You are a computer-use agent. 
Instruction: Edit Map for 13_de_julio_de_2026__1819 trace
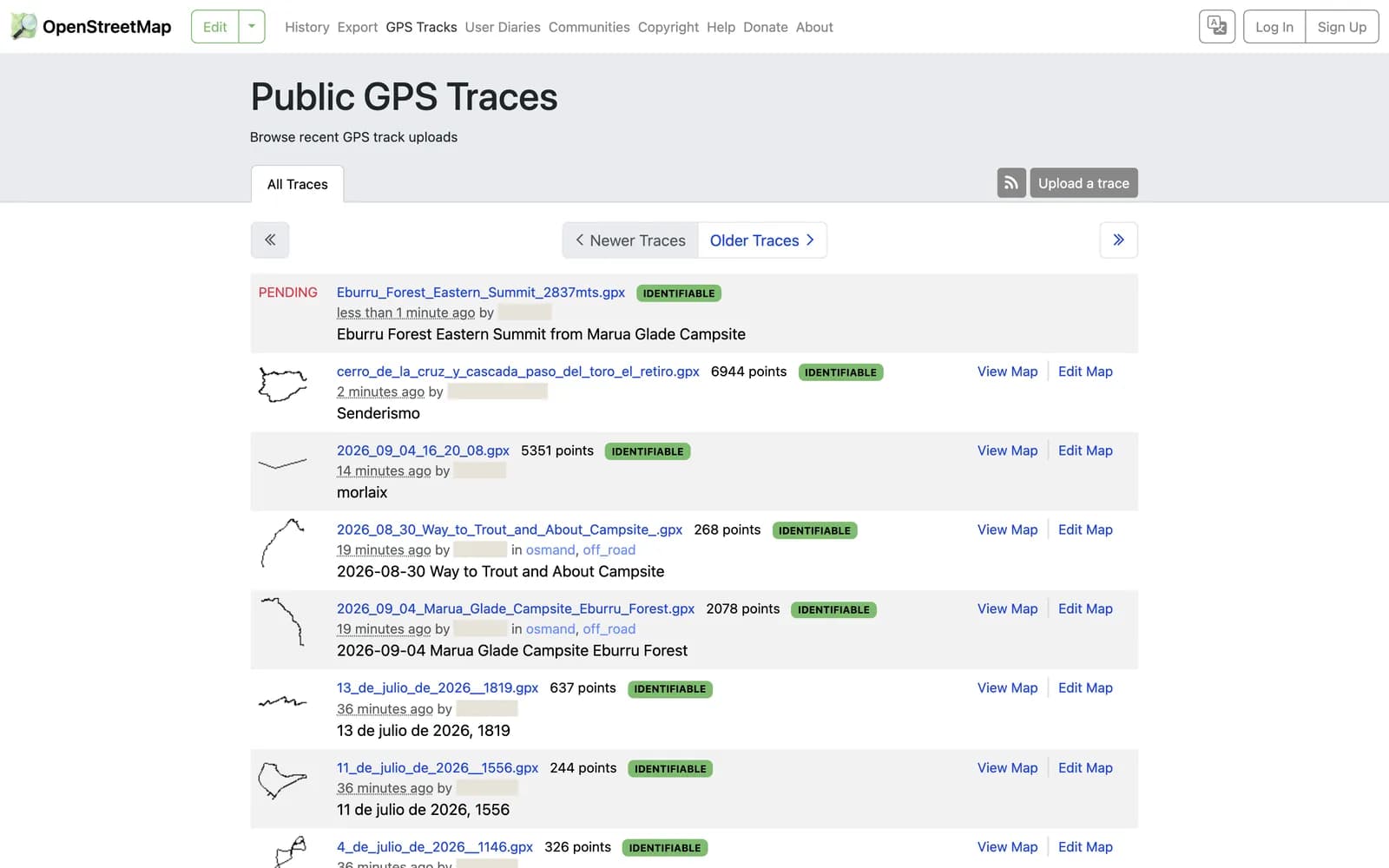point(1085,687)
